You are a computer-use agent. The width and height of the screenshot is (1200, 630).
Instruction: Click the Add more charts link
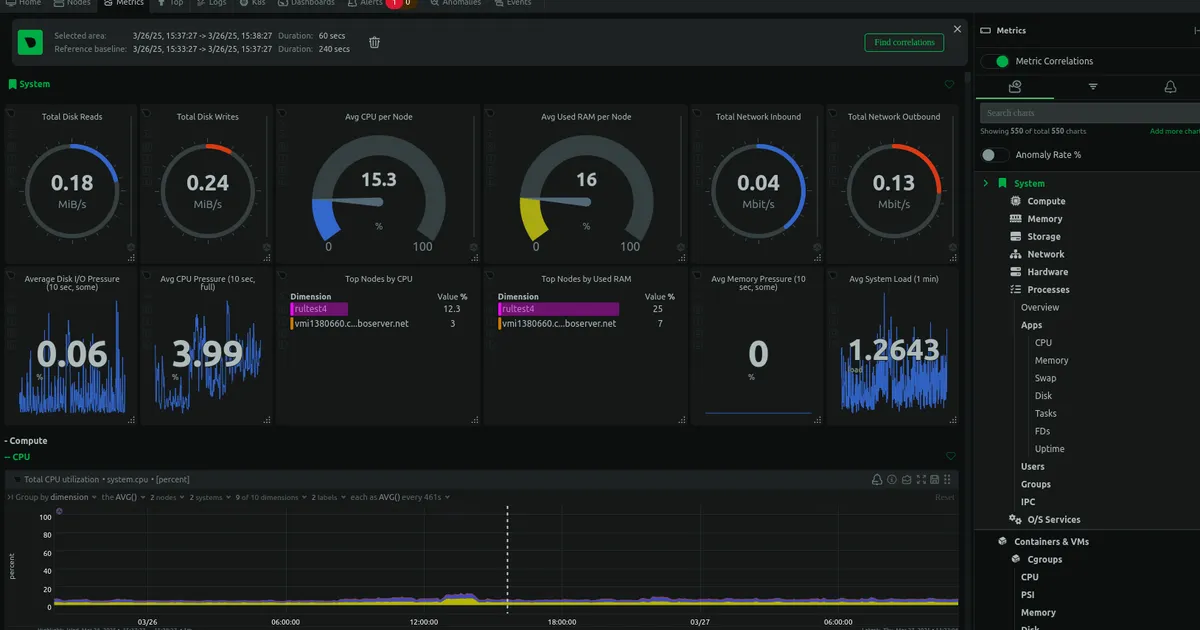pos(1174,131)
